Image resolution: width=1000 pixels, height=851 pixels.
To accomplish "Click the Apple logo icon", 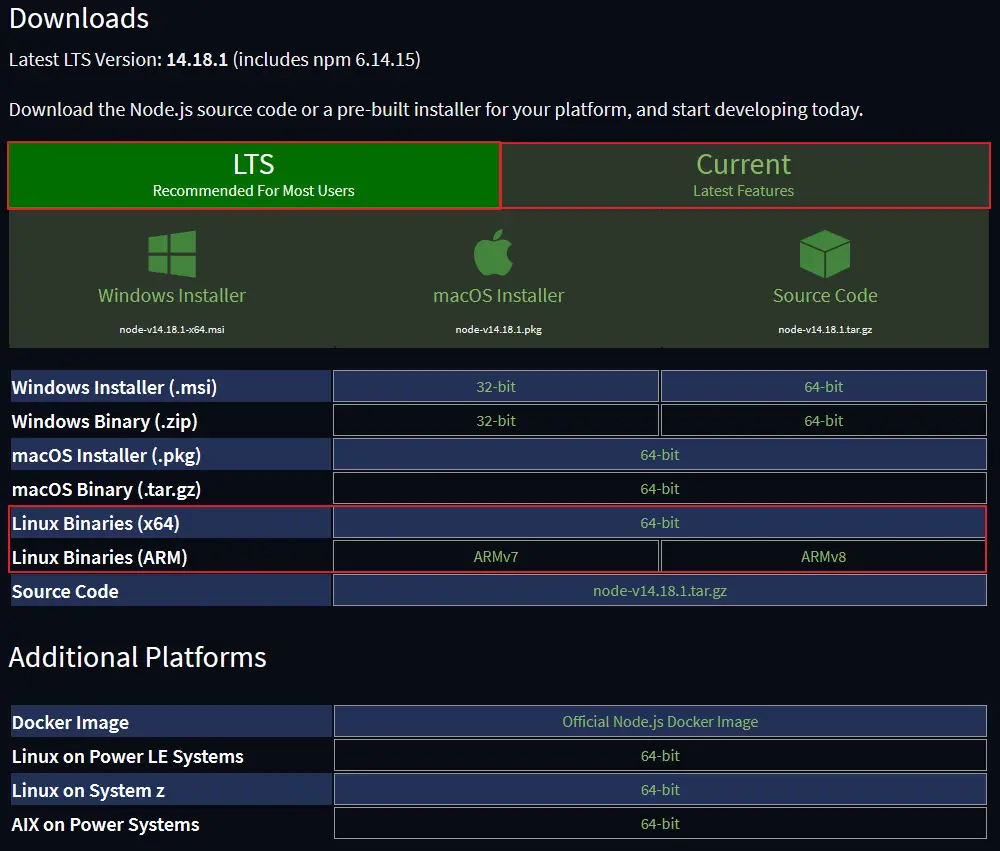I will [493, 253].
